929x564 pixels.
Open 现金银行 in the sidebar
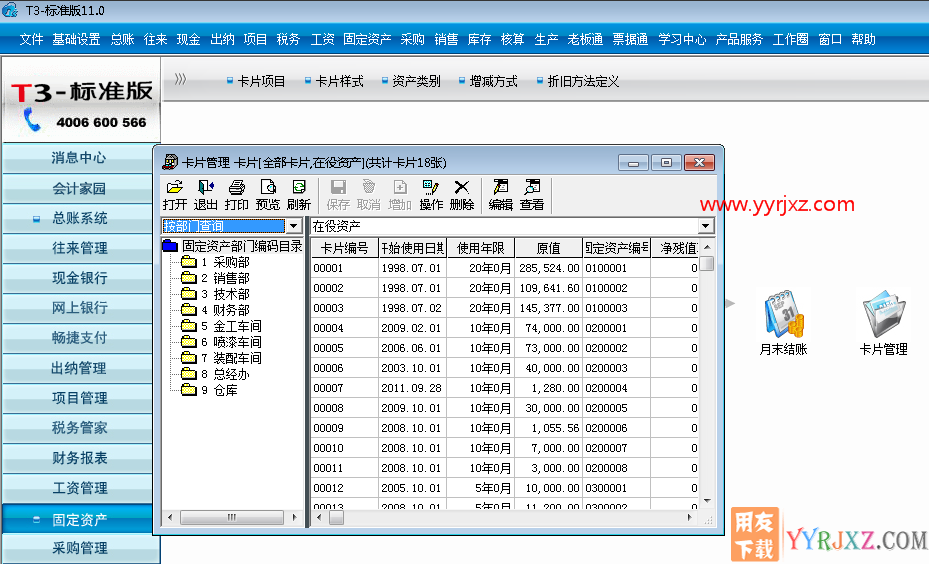pyautogui.click(x=78, y=278)
